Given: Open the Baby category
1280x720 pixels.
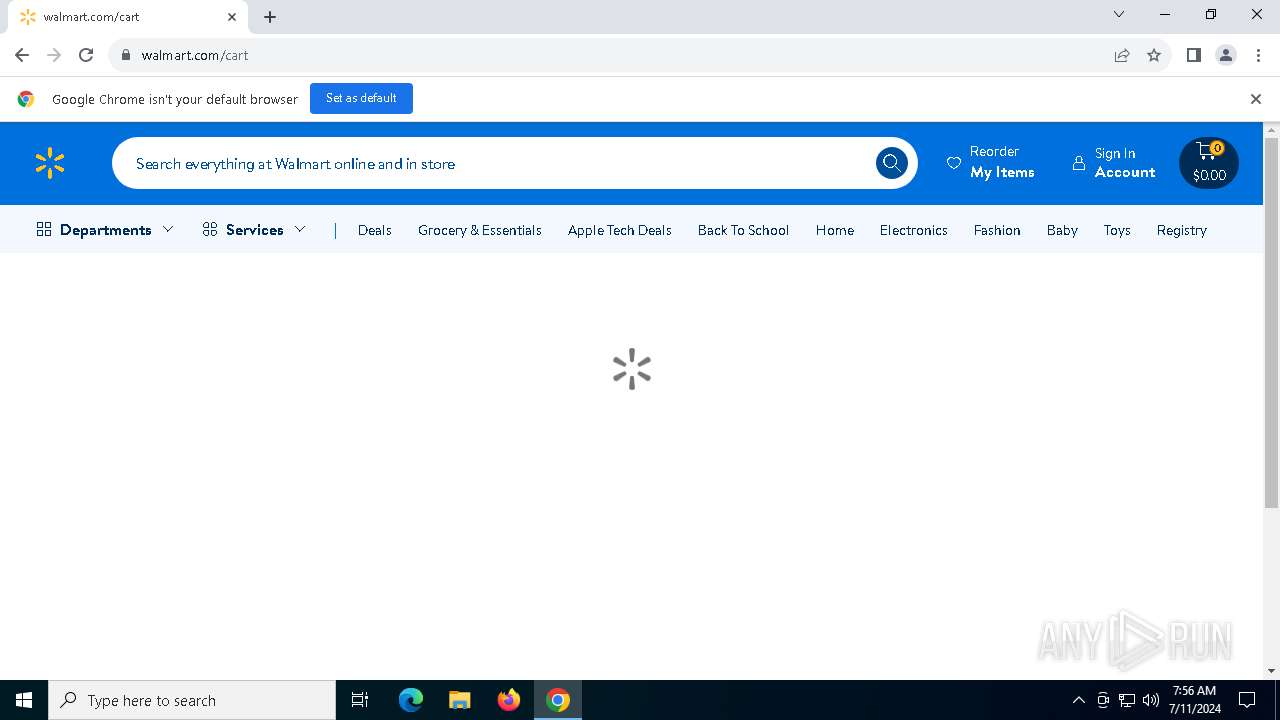Looking at the screenshot, I should point(1062,230).
